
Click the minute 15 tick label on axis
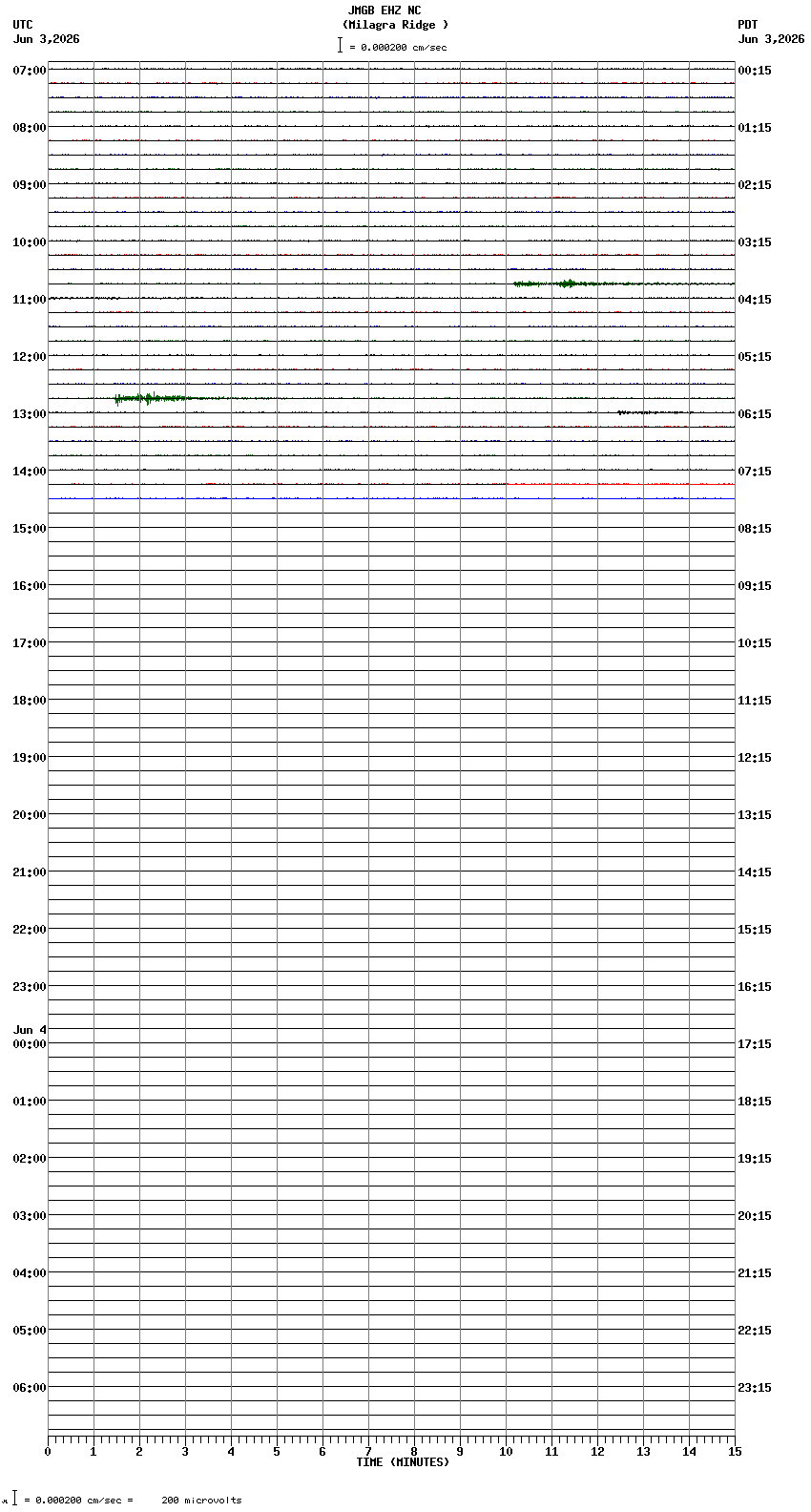tap(735, 1452)
